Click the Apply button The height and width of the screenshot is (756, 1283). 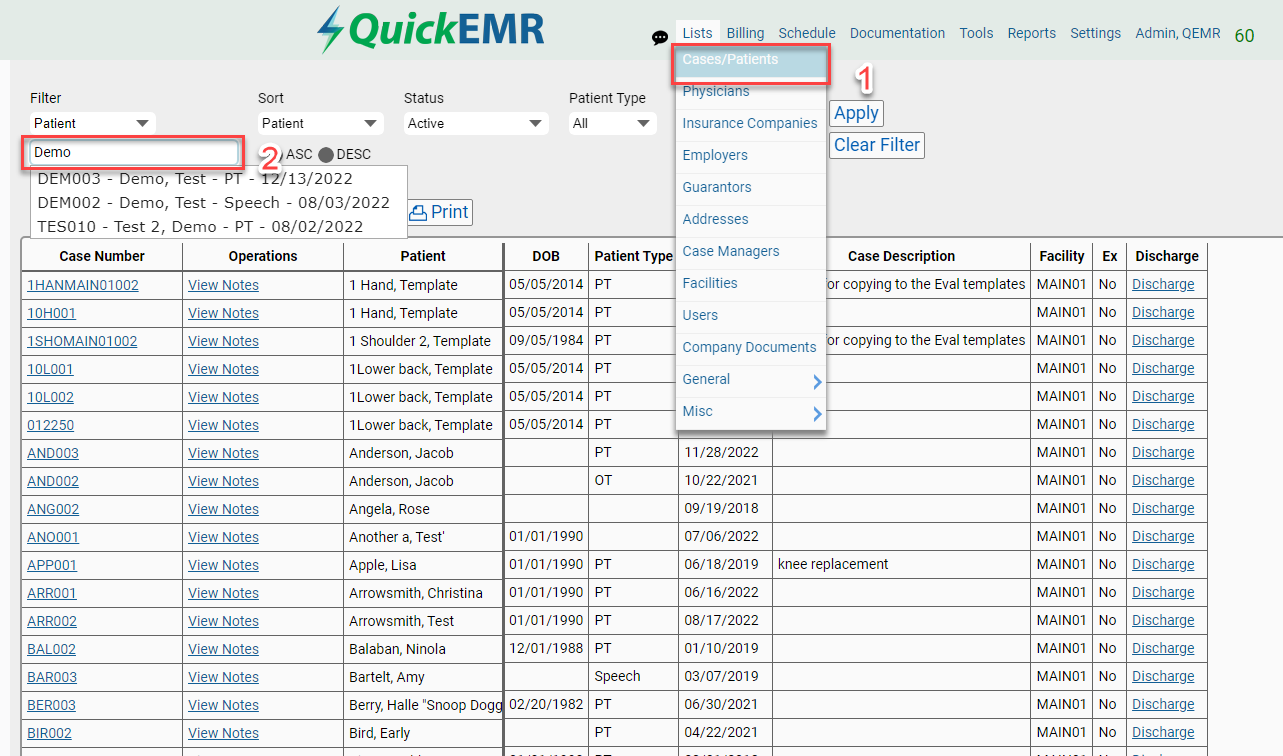856,113
